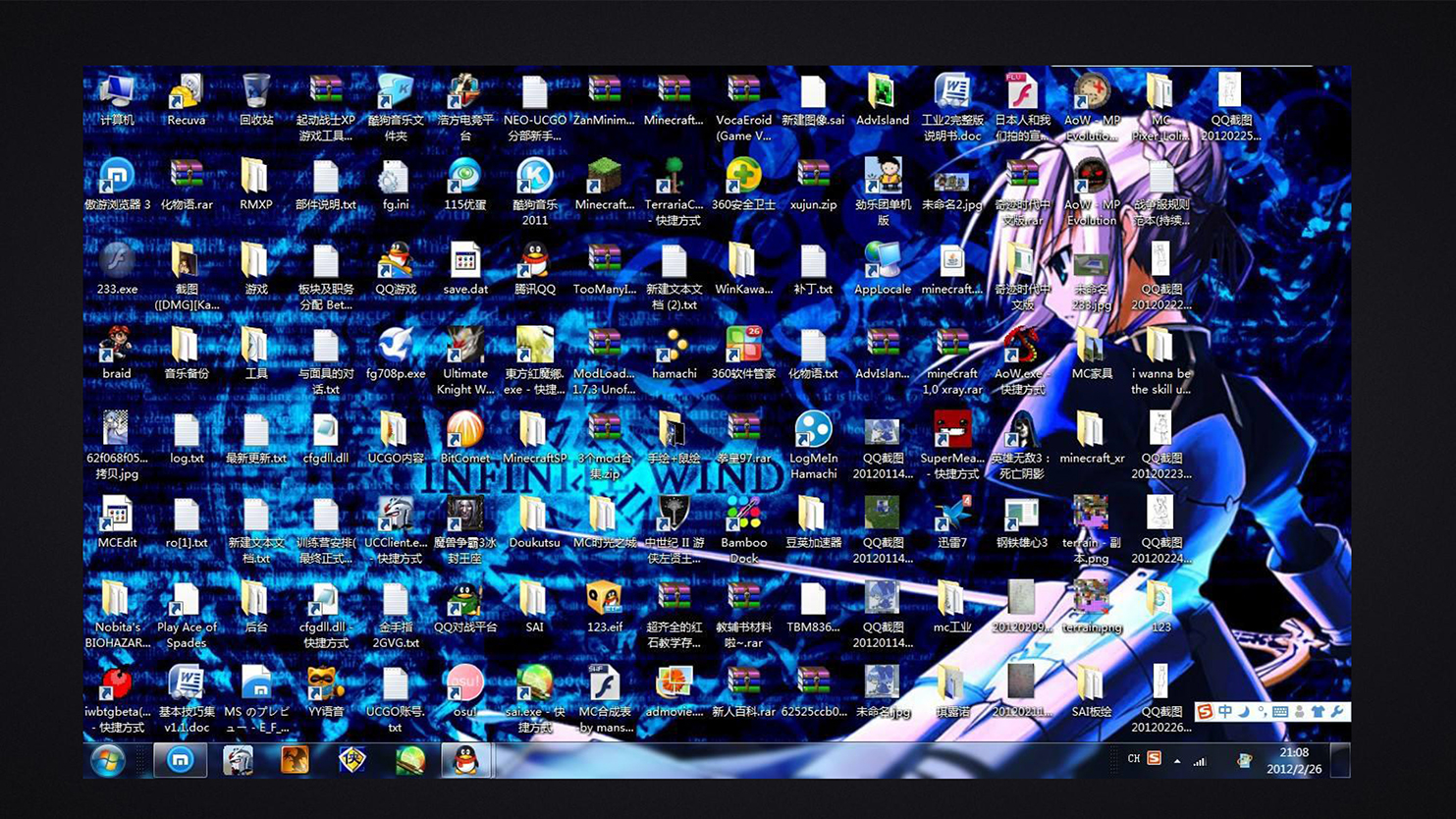This screenshot has height=819, width=1456.
Task: Click the Show Desktop button
Action: 1341,760
